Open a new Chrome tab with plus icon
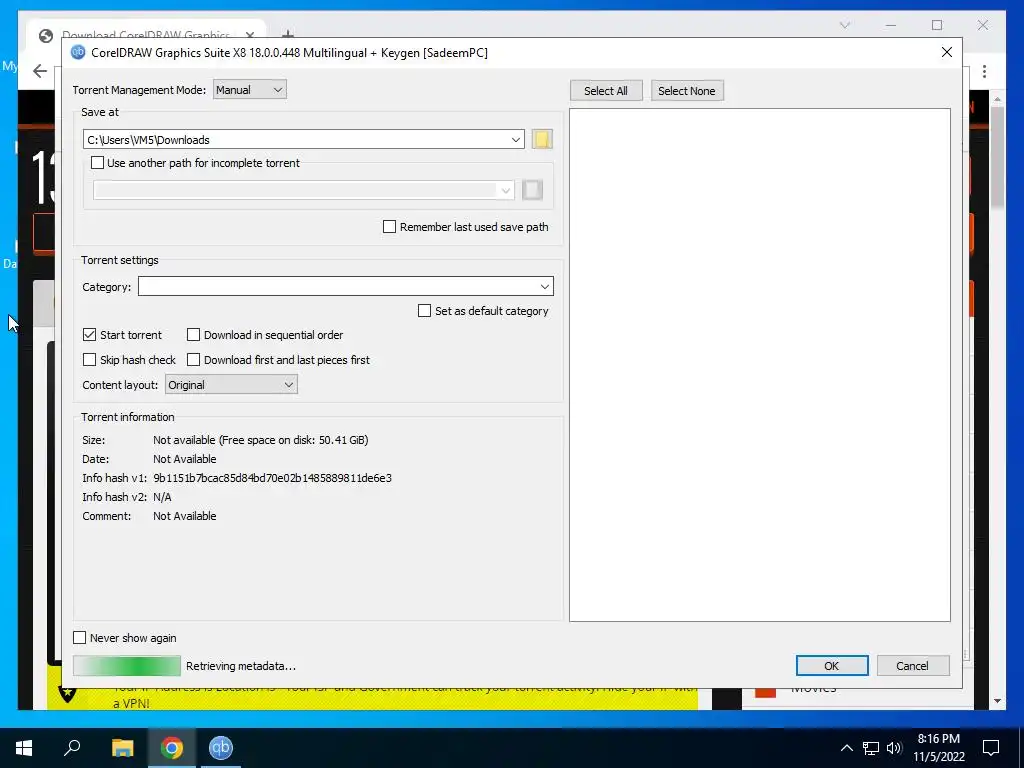Viewport: 1024px width, 768px height. [287, 34]
